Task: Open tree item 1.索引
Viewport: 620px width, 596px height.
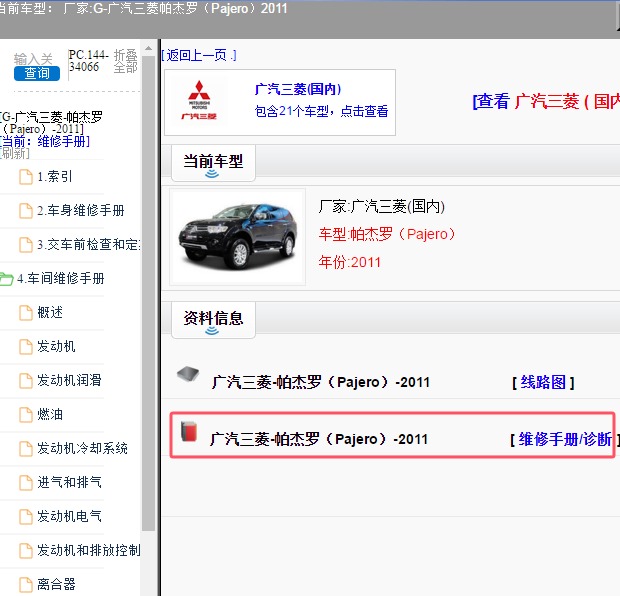Action: pos(55,176)
